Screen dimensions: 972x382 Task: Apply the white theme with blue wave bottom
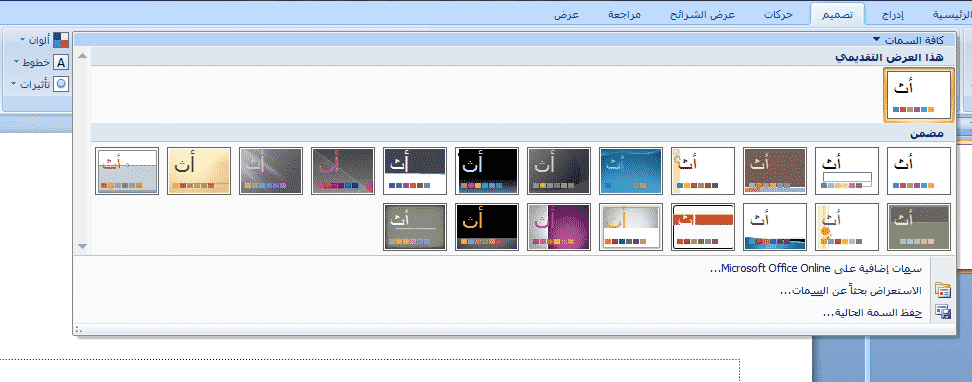(775, 226)
